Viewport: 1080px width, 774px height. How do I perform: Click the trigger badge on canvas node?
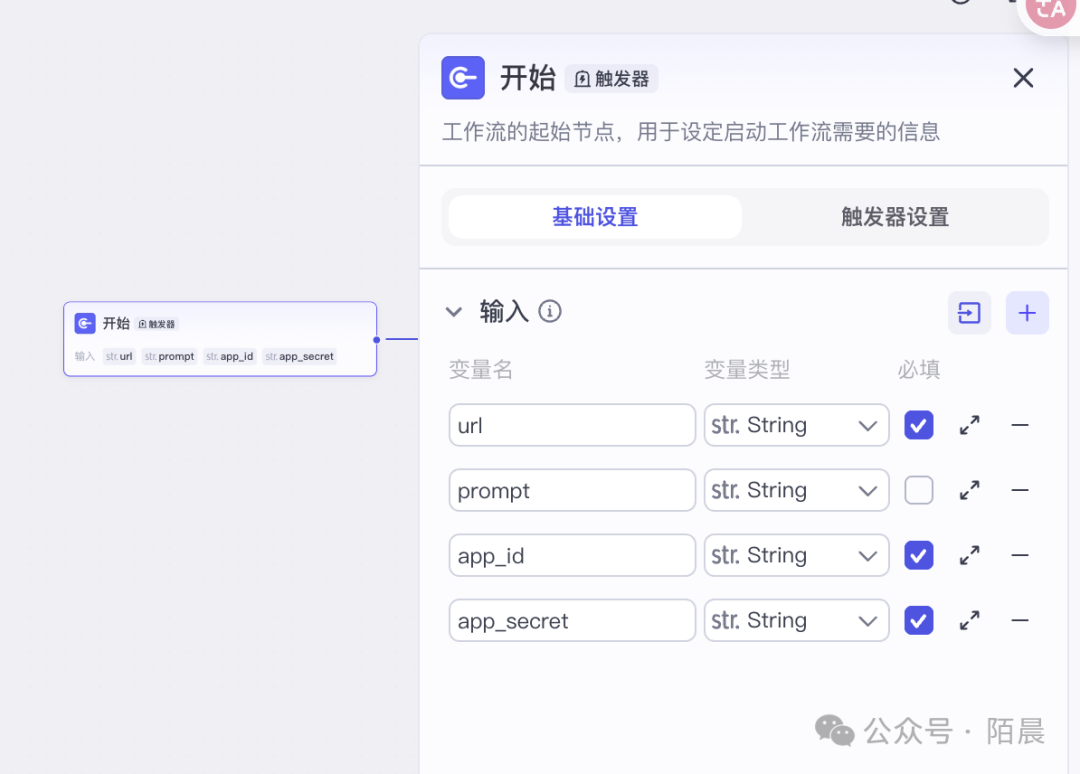[x=157, y=324]
